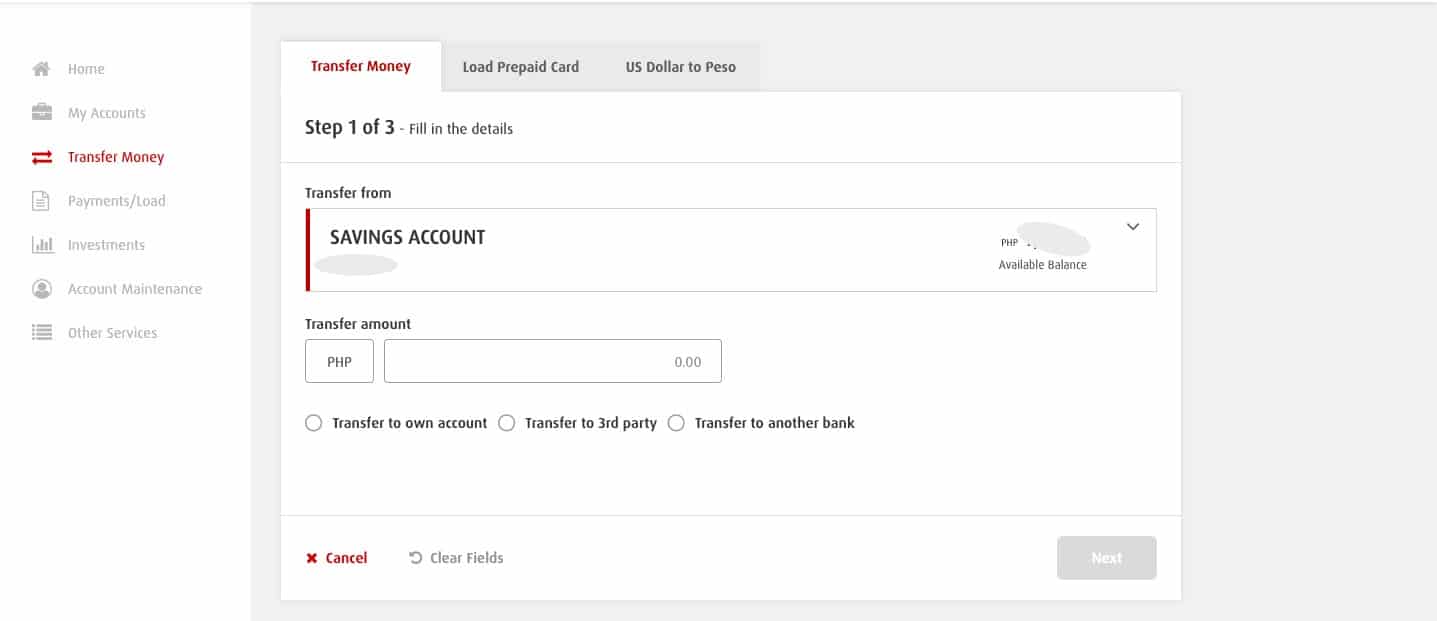Viewport: 1437px width, 621px height.
Task: Click the Clear Fields link
Action: coord(456,558)
